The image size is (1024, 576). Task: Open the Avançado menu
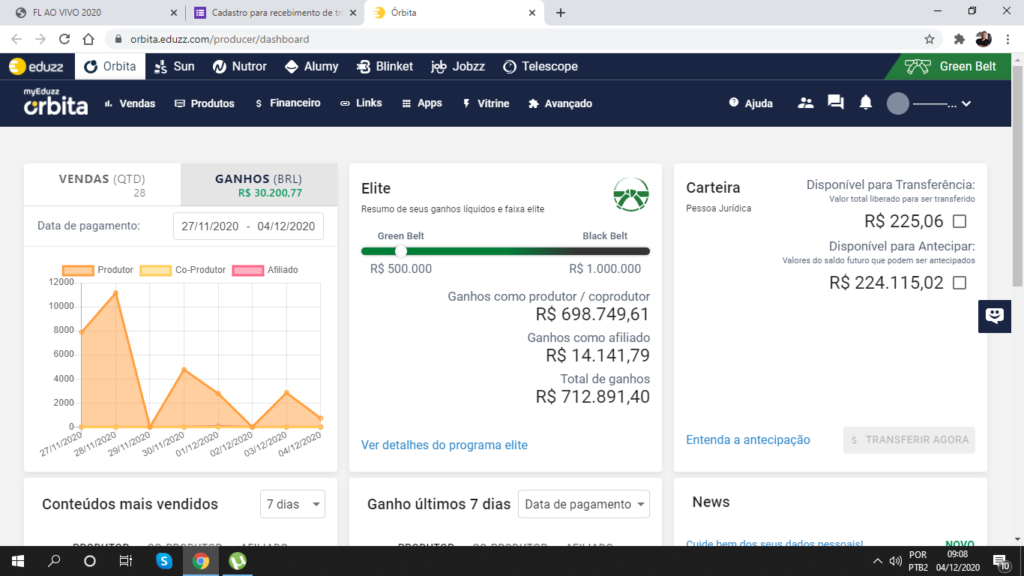560,103
